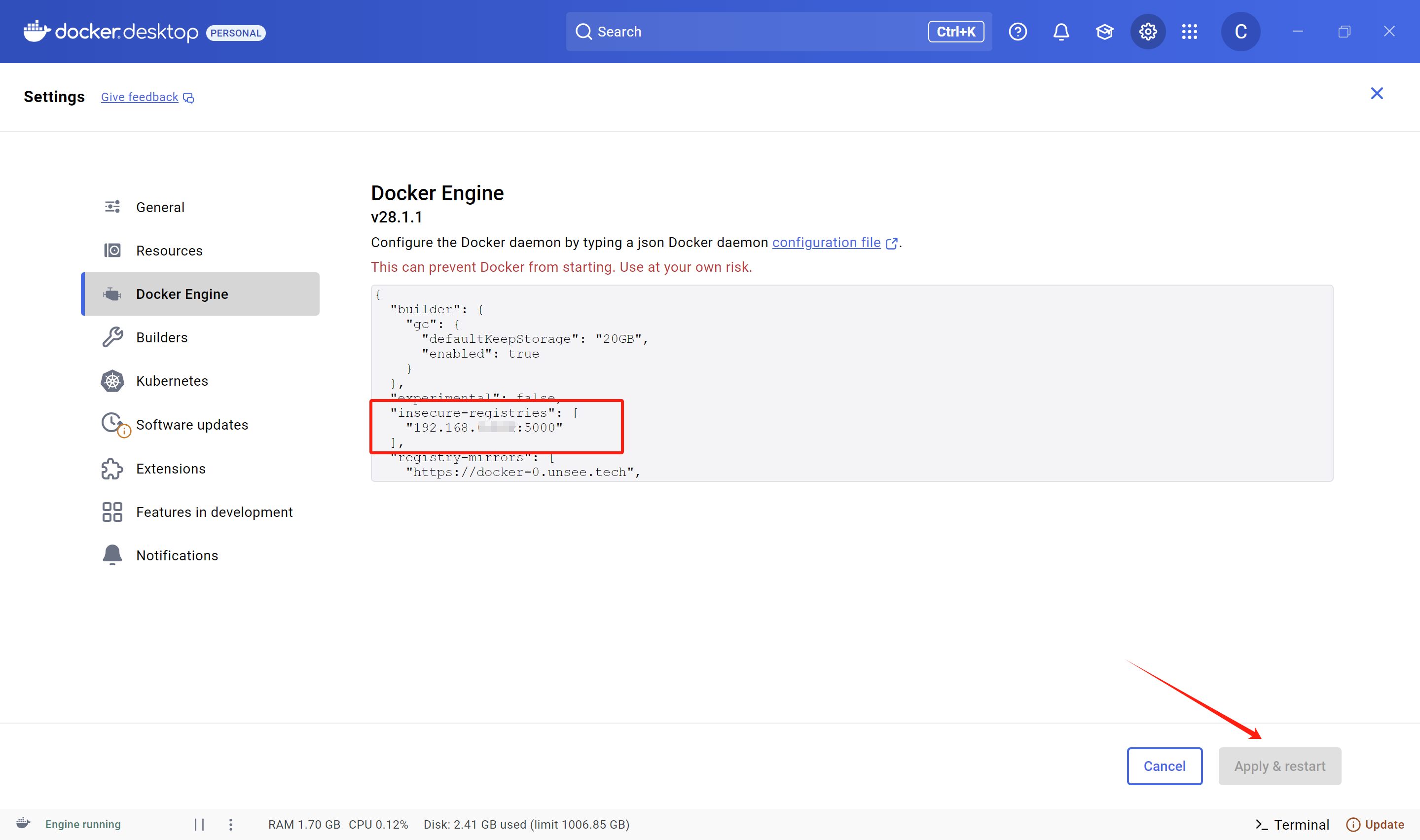1420x840 pixels.
Task: Open the engine three-dot menu
Action: coord(230,824)
